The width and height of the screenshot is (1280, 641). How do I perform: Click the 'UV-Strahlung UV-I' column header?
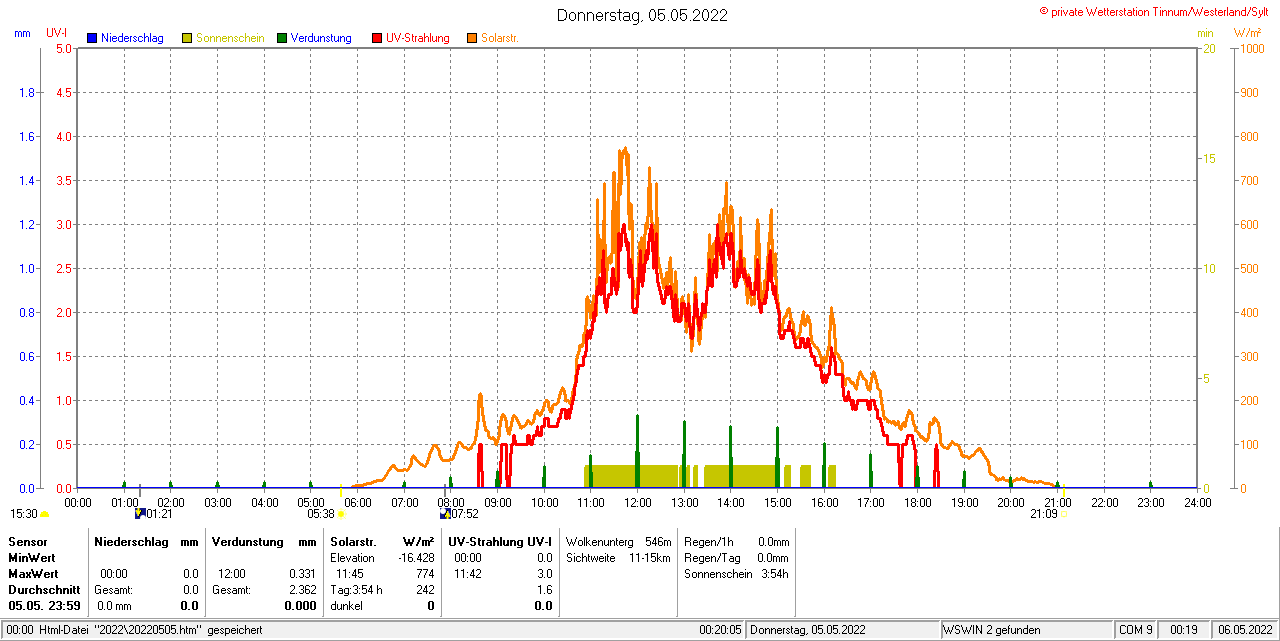tap(500, 541)
